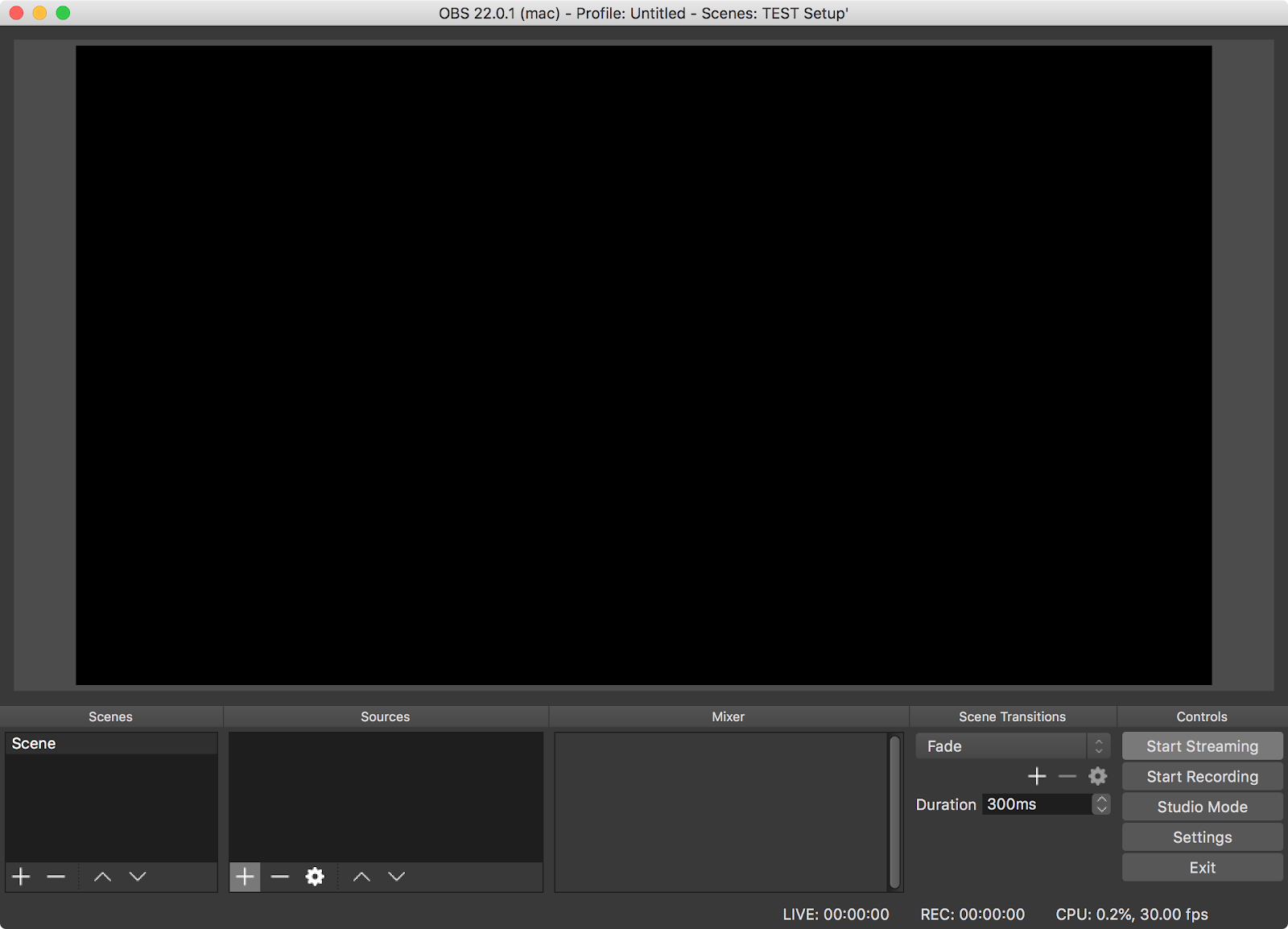The width and height of the screenshot is (1288, 929).
Task: Add a new source with plus icon
Action: (245, 877)
